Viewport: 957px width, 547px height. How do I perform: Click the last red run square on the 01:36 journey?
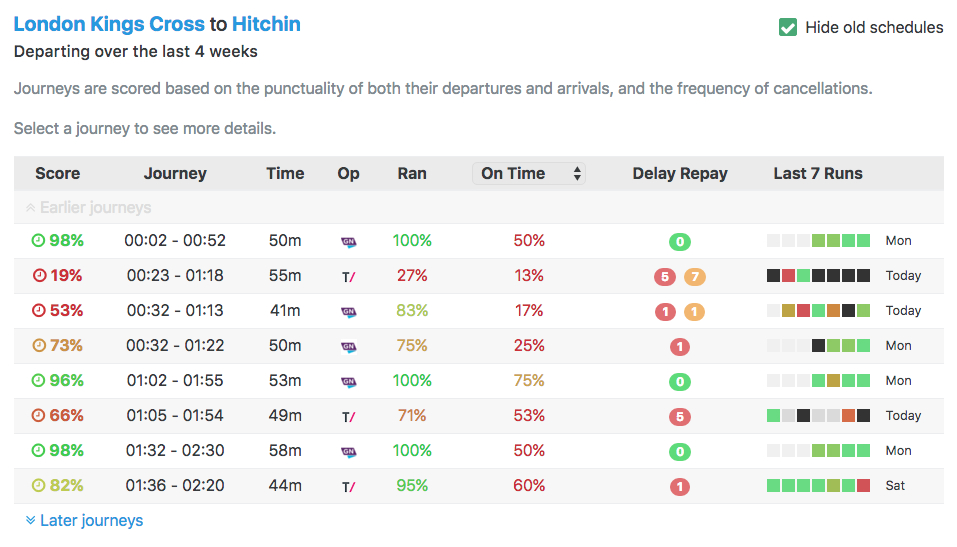tap(863, 486)
